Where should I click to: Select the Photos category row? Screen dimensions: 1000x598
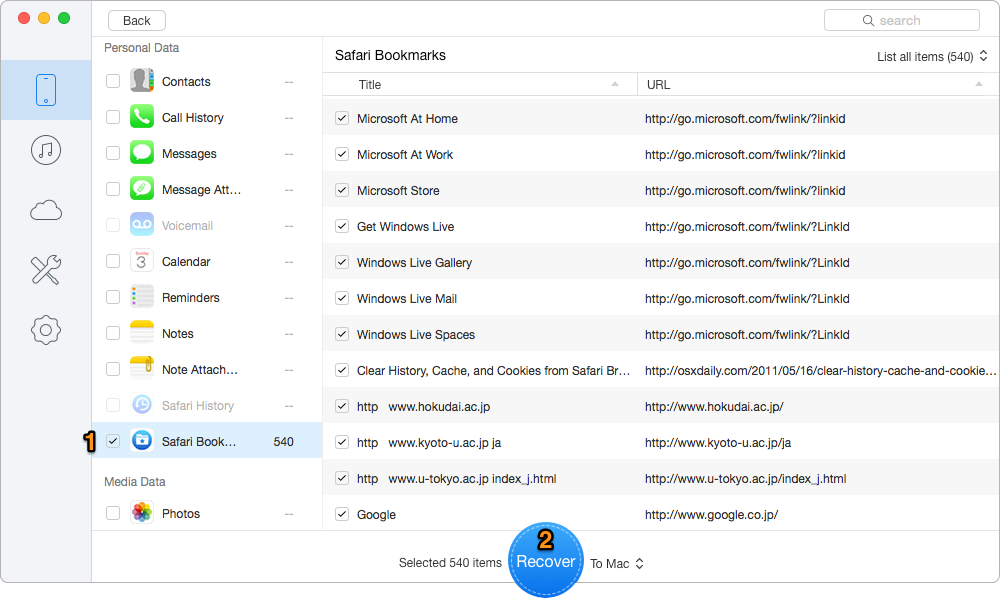pos(207,513)
